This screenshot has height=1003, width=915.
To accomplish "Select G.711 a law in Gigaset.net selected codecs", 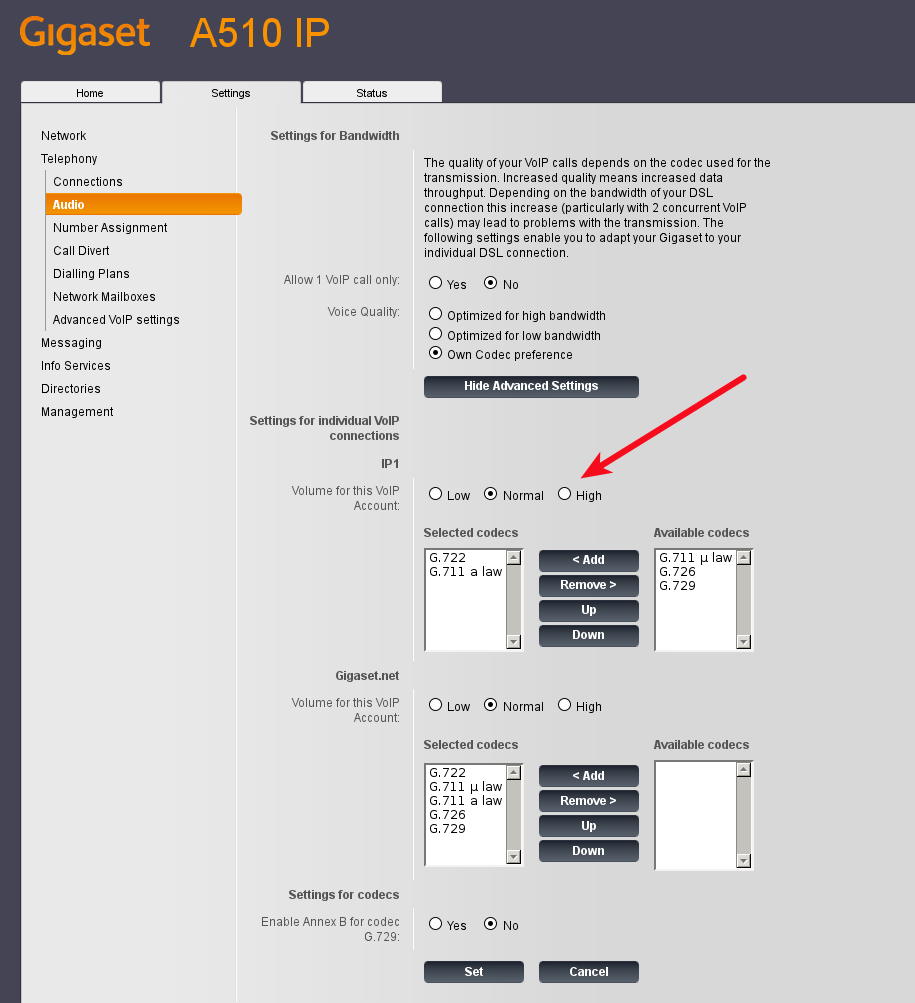I will point(466,801).
